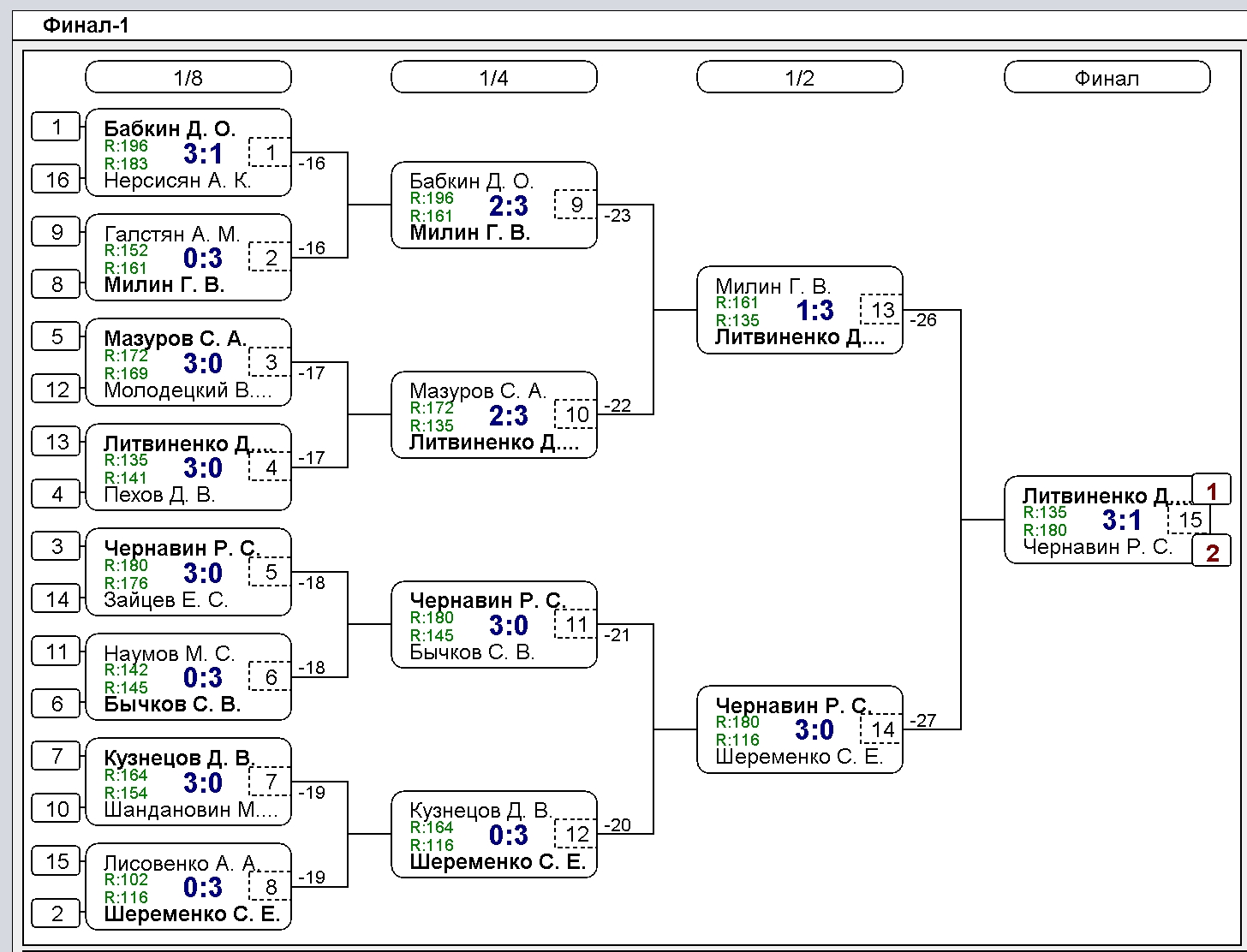1247x952 pixels.
Task: Open match number 9 box
Action: pos(576,205)
